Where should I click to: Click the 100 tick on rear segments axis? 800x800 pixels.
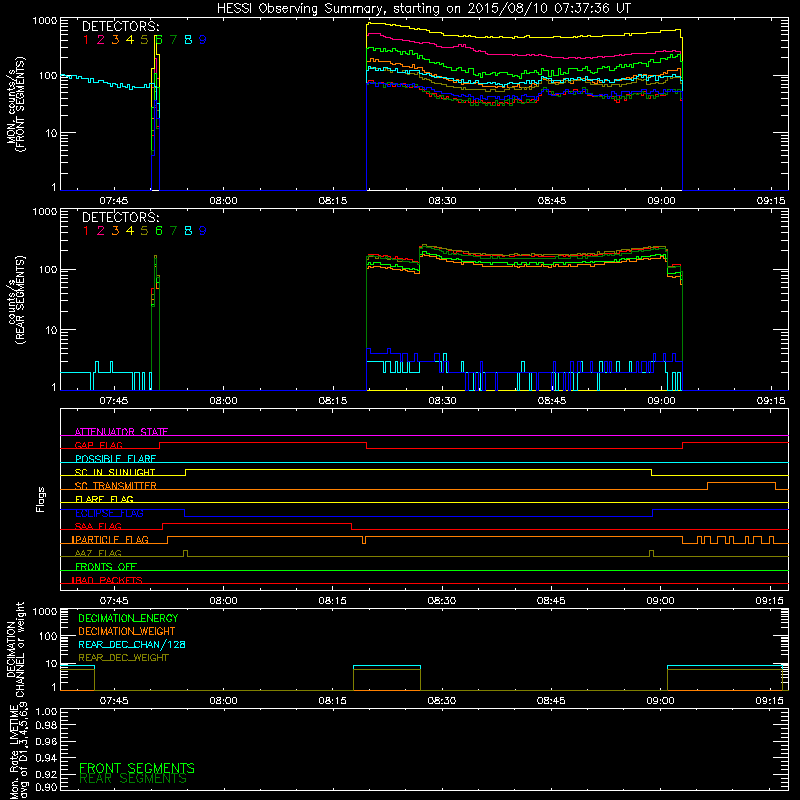point(47,269)
